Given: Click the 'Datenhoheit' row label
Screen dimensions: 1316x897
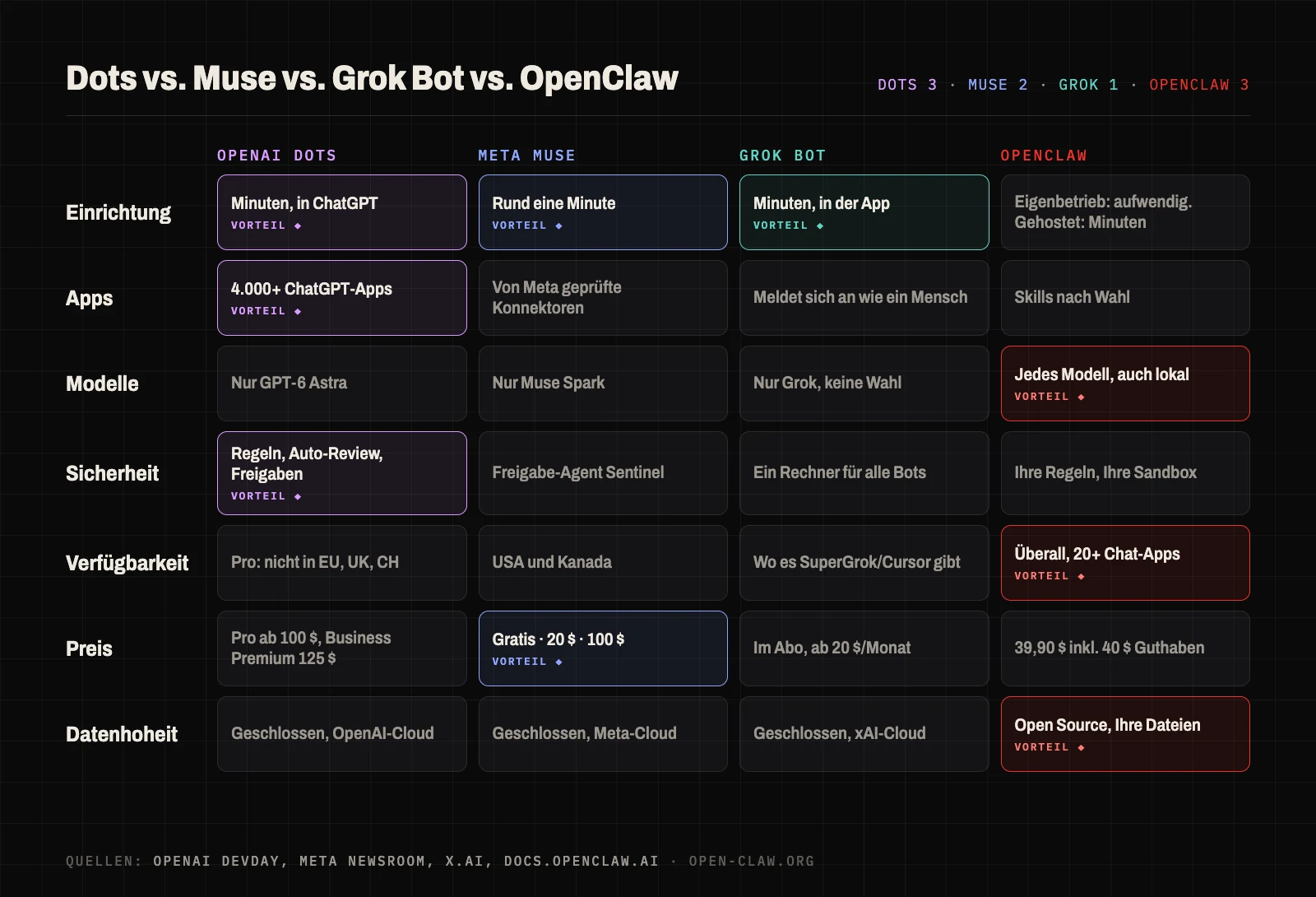Looking at the screenshot, I should [122, 734].
